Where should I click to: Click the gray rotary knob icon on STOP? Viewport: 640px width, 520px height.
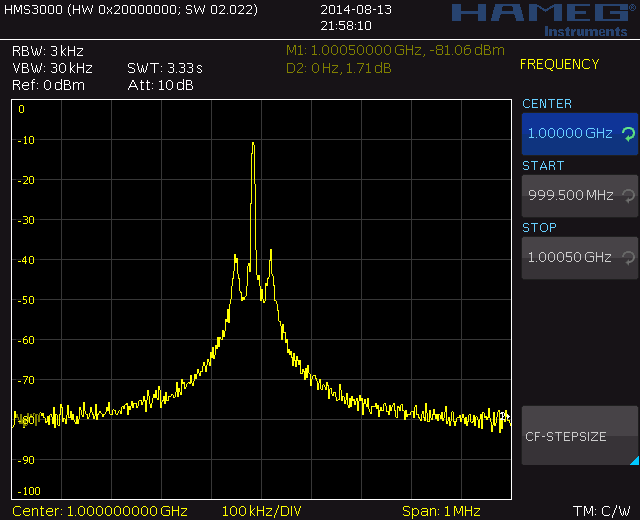tap(629, 258)
